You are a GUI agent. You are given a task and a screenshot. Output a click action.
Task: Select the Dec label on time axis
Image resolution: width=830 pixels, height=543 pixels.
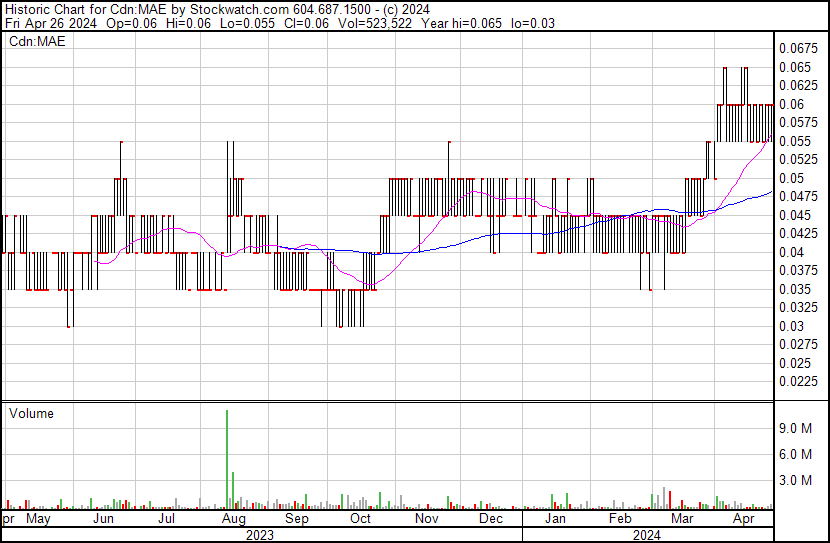tap(490, 519)
